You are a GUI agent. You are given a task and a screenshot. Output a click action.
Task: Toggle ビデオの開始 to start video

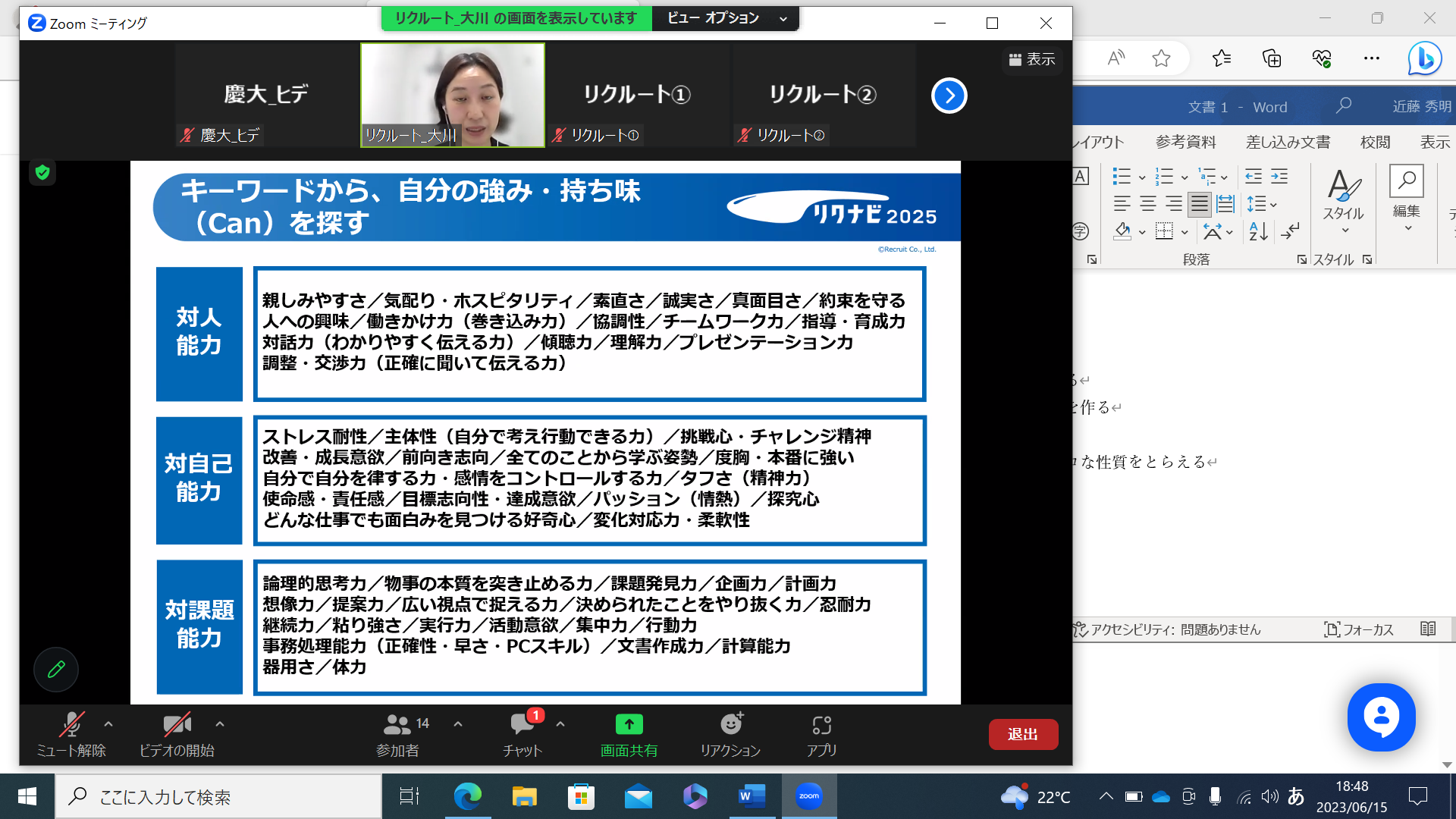click(177, 734)
